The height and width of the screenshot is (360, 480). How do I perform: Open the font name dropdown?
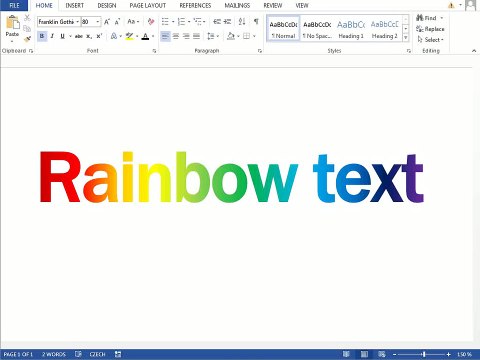[78, 22]
